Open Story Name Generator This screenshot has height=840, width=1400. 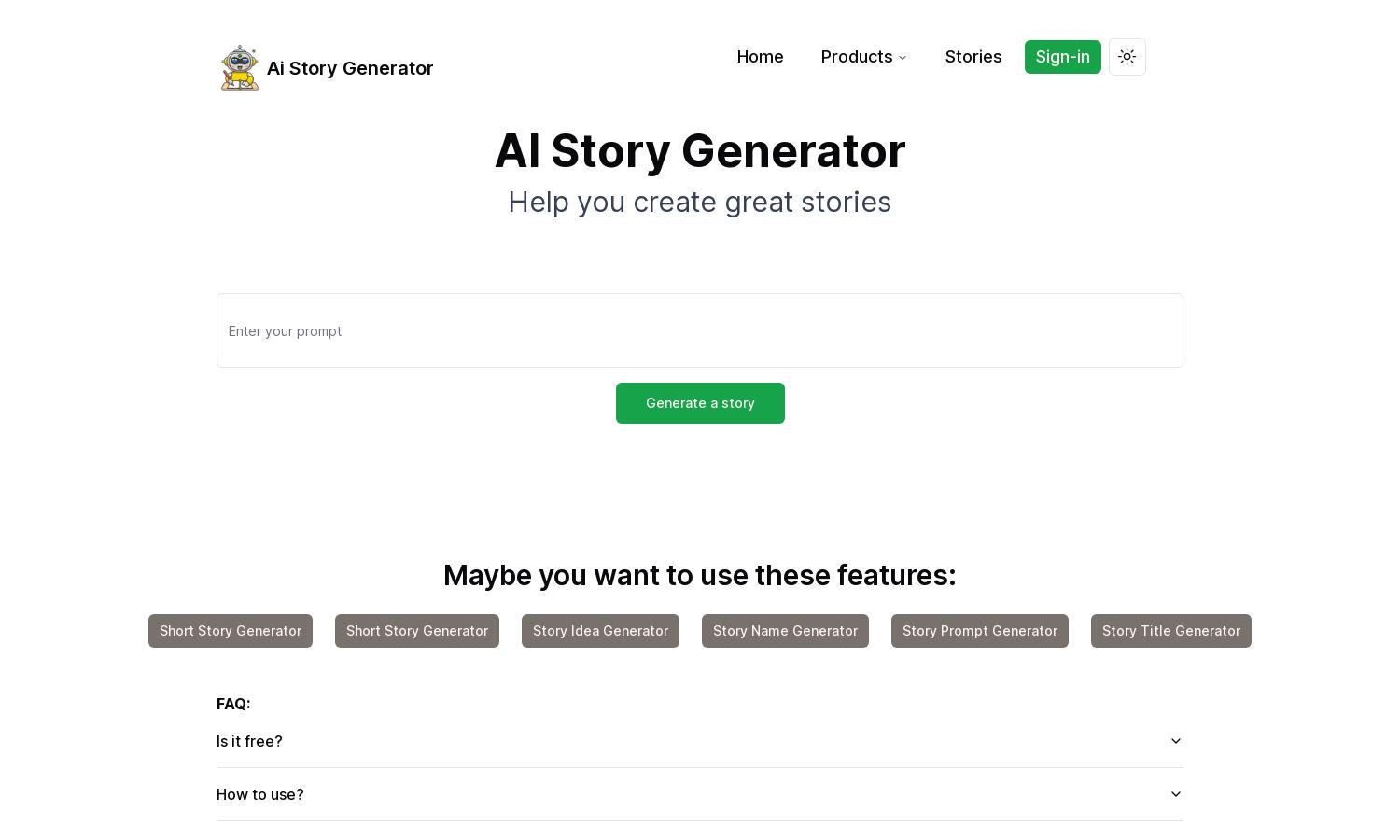[785, 631]
